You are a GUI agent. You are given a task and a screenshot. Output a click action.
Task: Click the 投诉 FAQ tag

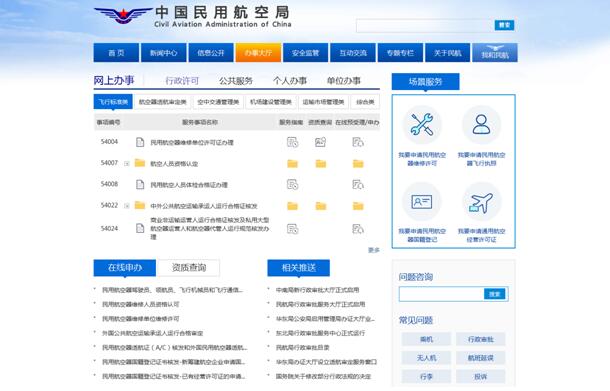pyautogui.click(x=480, y=376)
